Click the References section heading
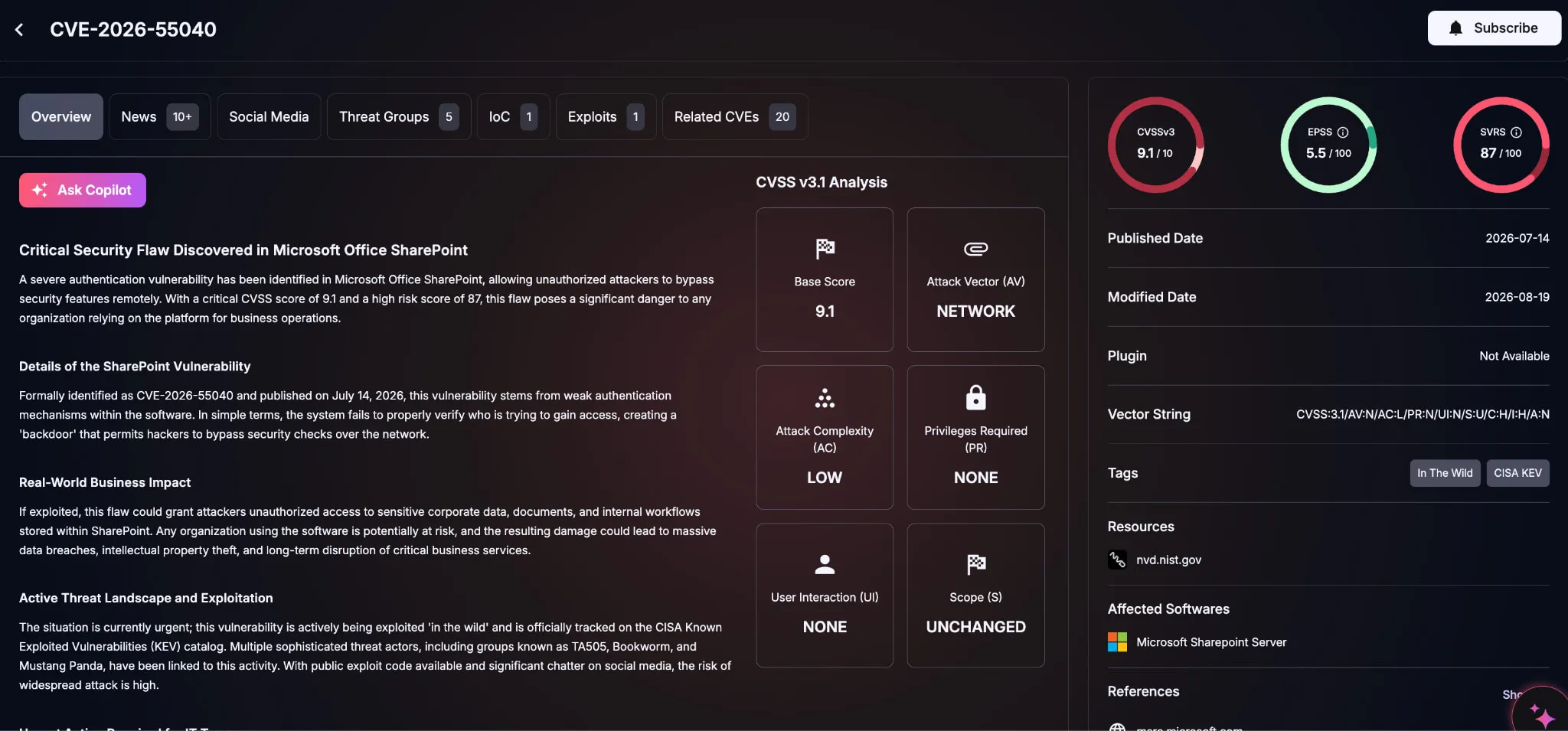Viewport: 1568px width, 731px height. (x=1143, y=691)
